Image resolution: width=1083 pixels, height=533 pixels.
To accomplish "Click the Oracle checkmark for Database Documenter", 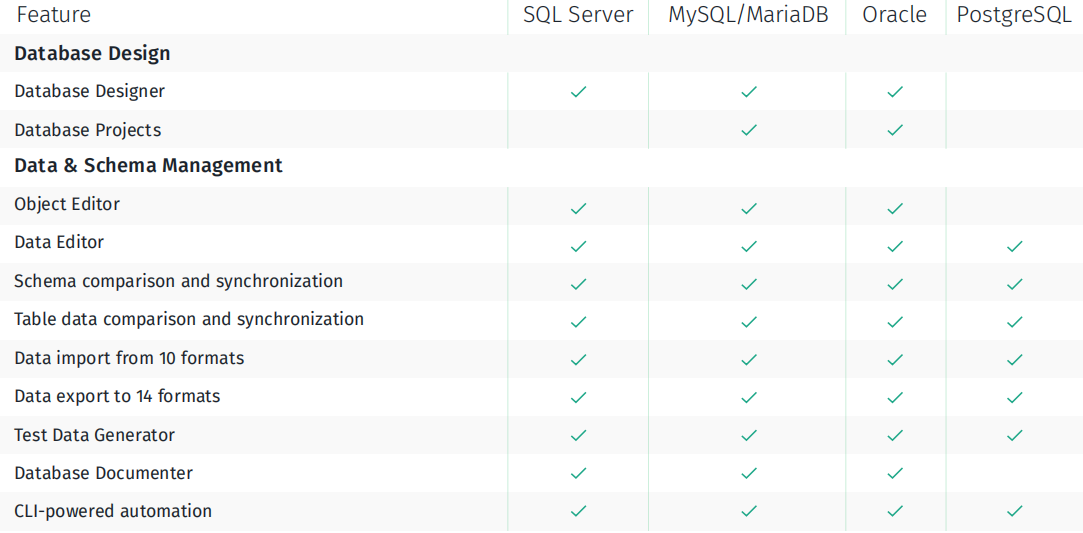I will (x=894, y=473).
